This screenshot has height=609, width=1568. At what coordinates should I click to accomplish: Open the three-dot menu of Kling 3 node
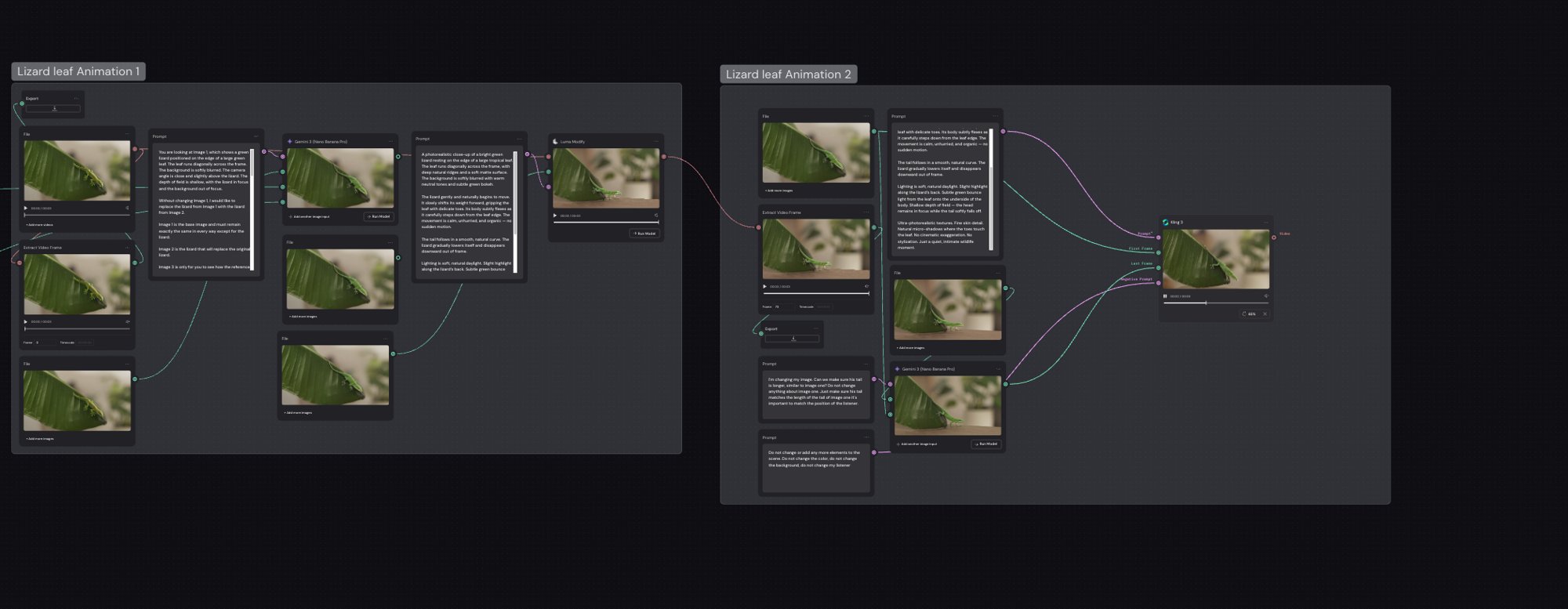pyautogui.click(x=1265, y=222)
